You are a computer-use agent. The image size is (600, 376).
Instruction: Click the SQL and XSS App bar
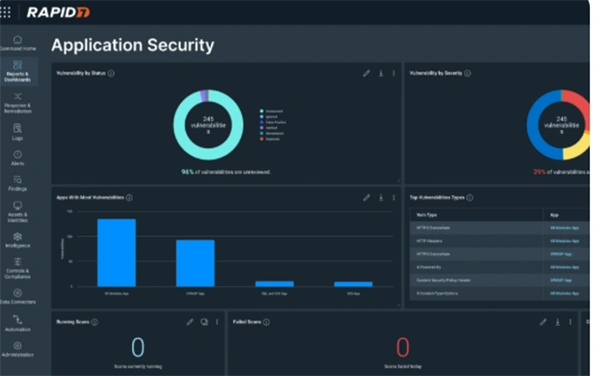coord(275,284)
